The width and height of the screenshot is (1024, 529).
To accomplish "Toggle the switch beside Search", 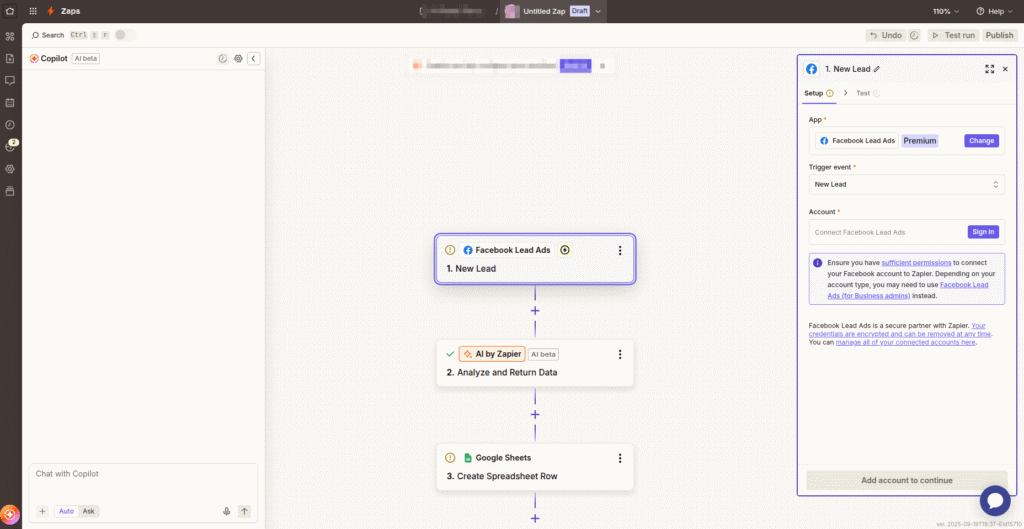I will [x=125, y=35].
